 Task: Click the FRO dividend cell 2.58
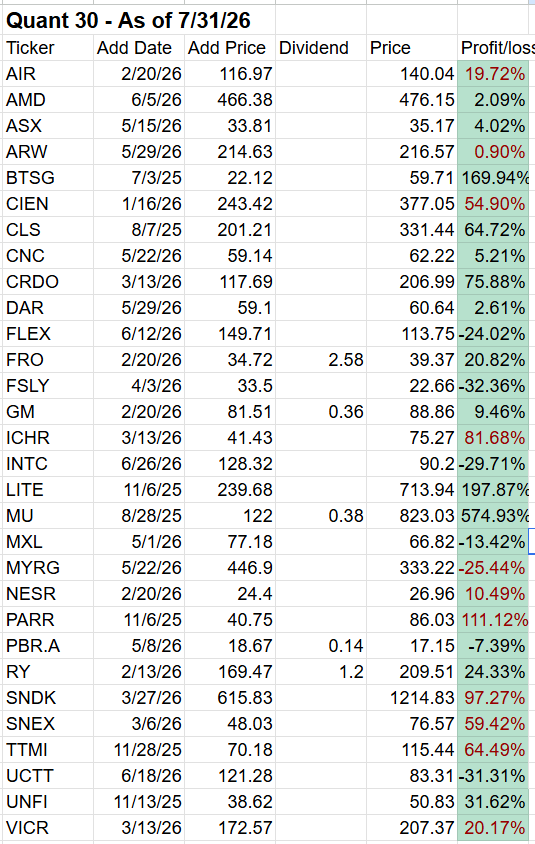pos(321,360)
